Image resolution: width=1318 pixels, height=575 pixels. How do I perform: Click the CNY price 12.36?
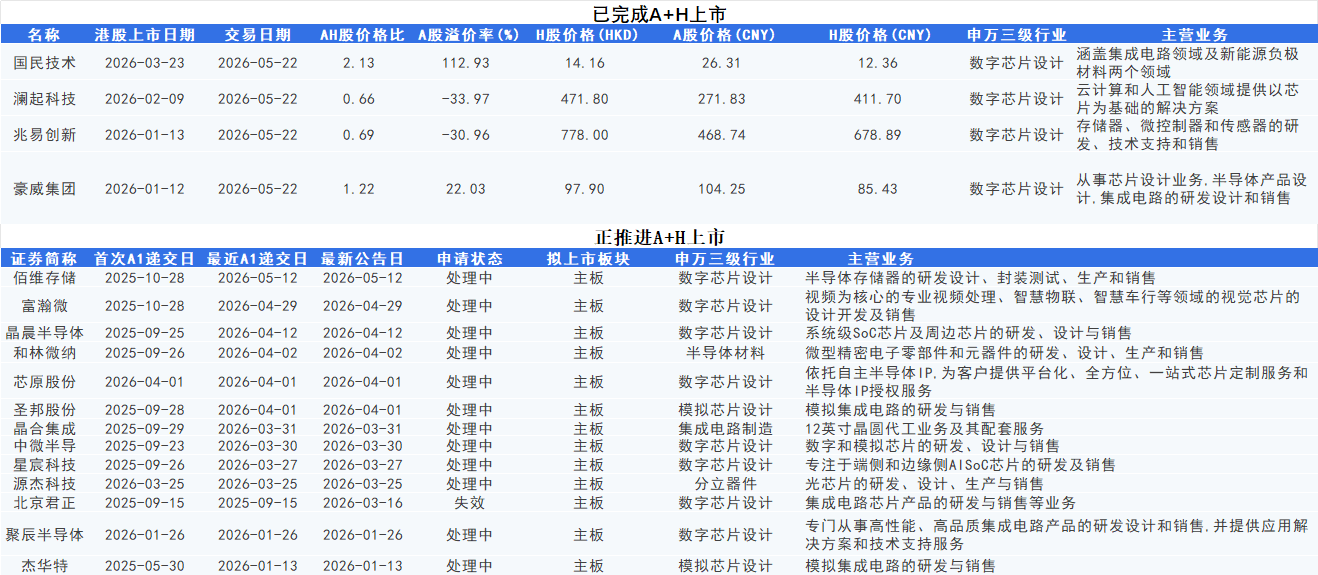point(878,63)
